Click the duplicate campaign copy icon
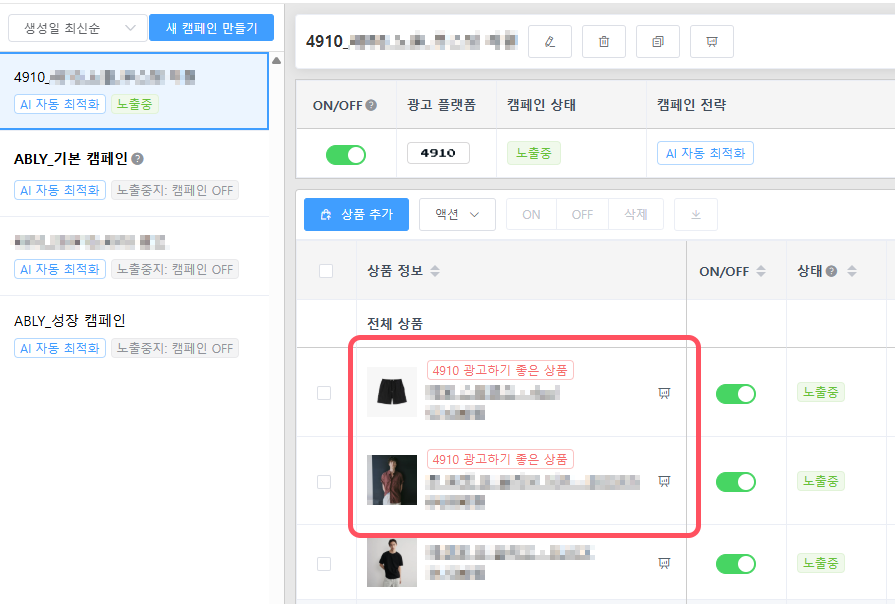The width and height of the screenshot is (895, 604). (x=658, y=42)
